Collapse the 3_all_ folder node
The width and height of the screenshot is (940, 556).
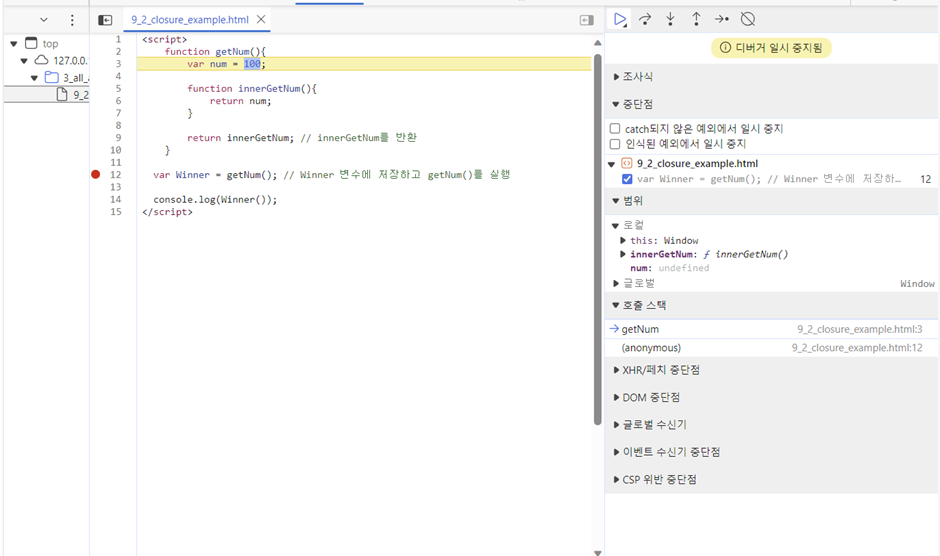pyautogui.click(x=34, y=78)
